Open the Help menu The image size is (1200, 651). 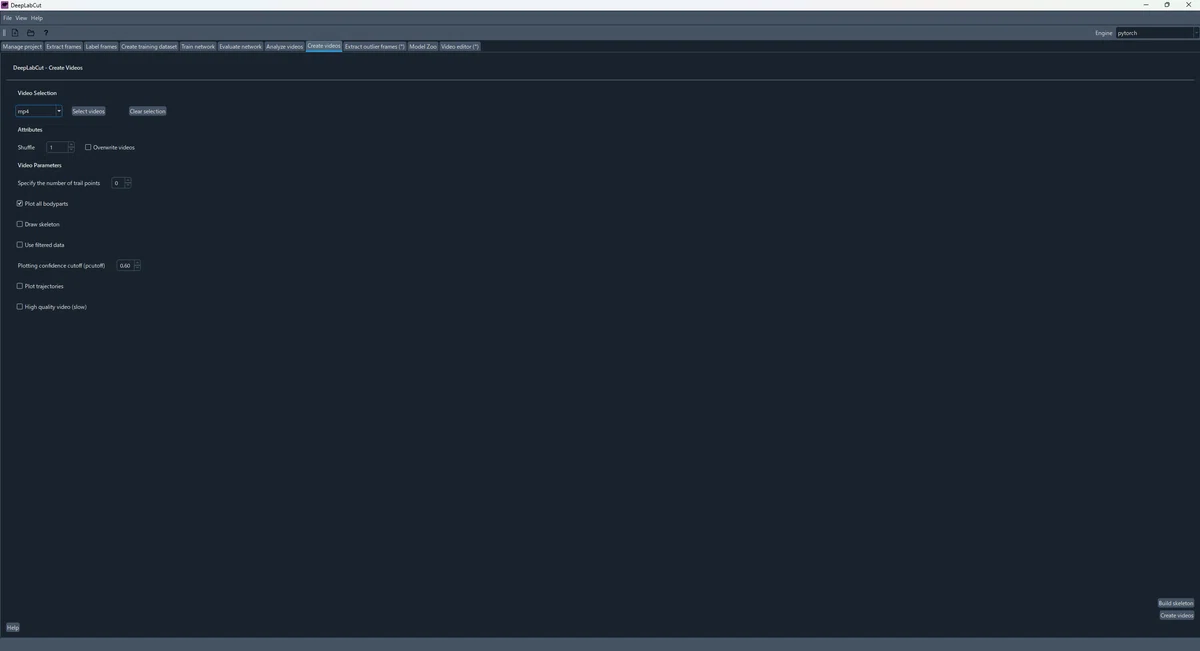37,18
